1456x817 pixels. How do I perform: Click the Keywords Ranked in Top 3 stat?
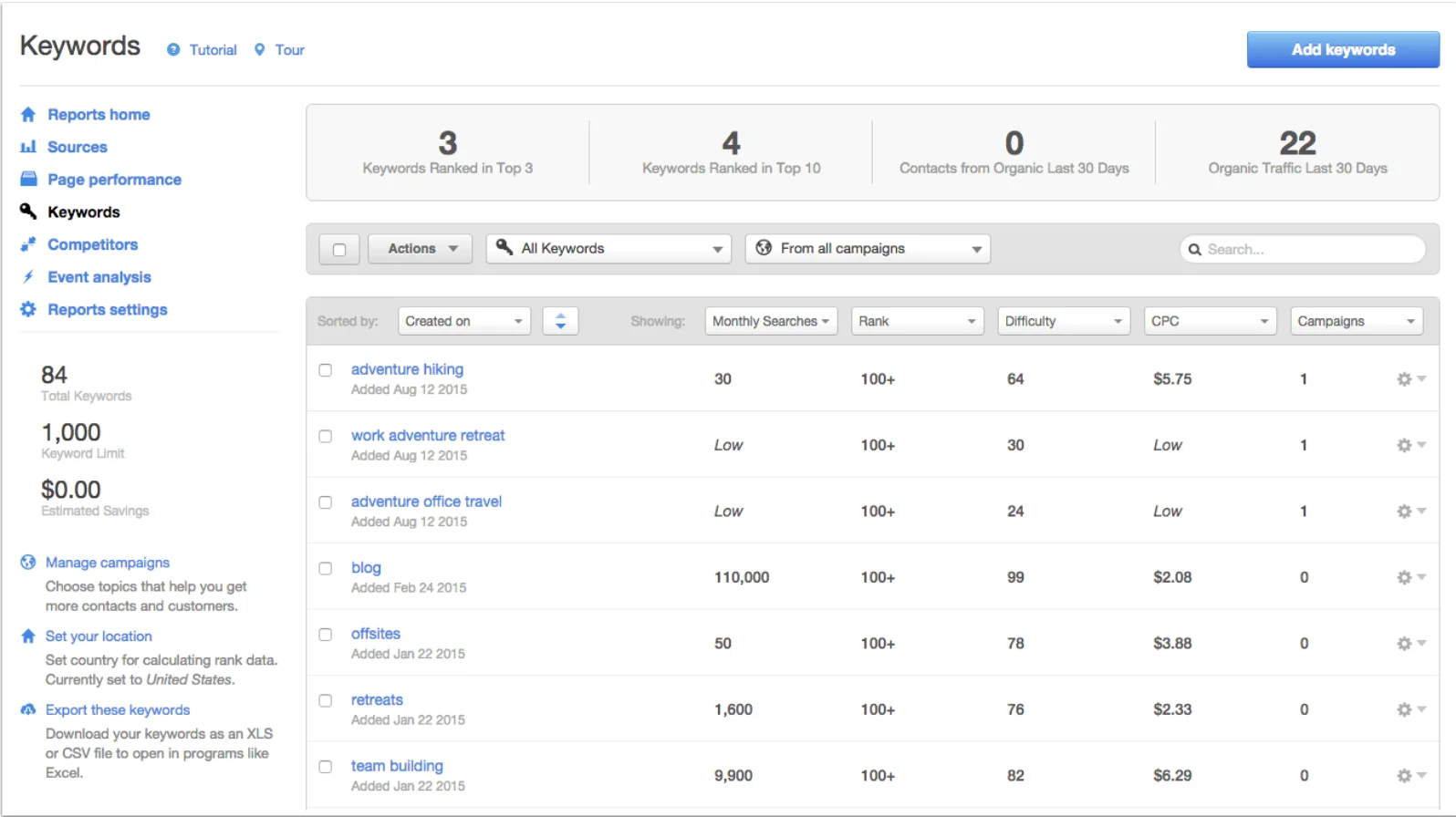447,152
